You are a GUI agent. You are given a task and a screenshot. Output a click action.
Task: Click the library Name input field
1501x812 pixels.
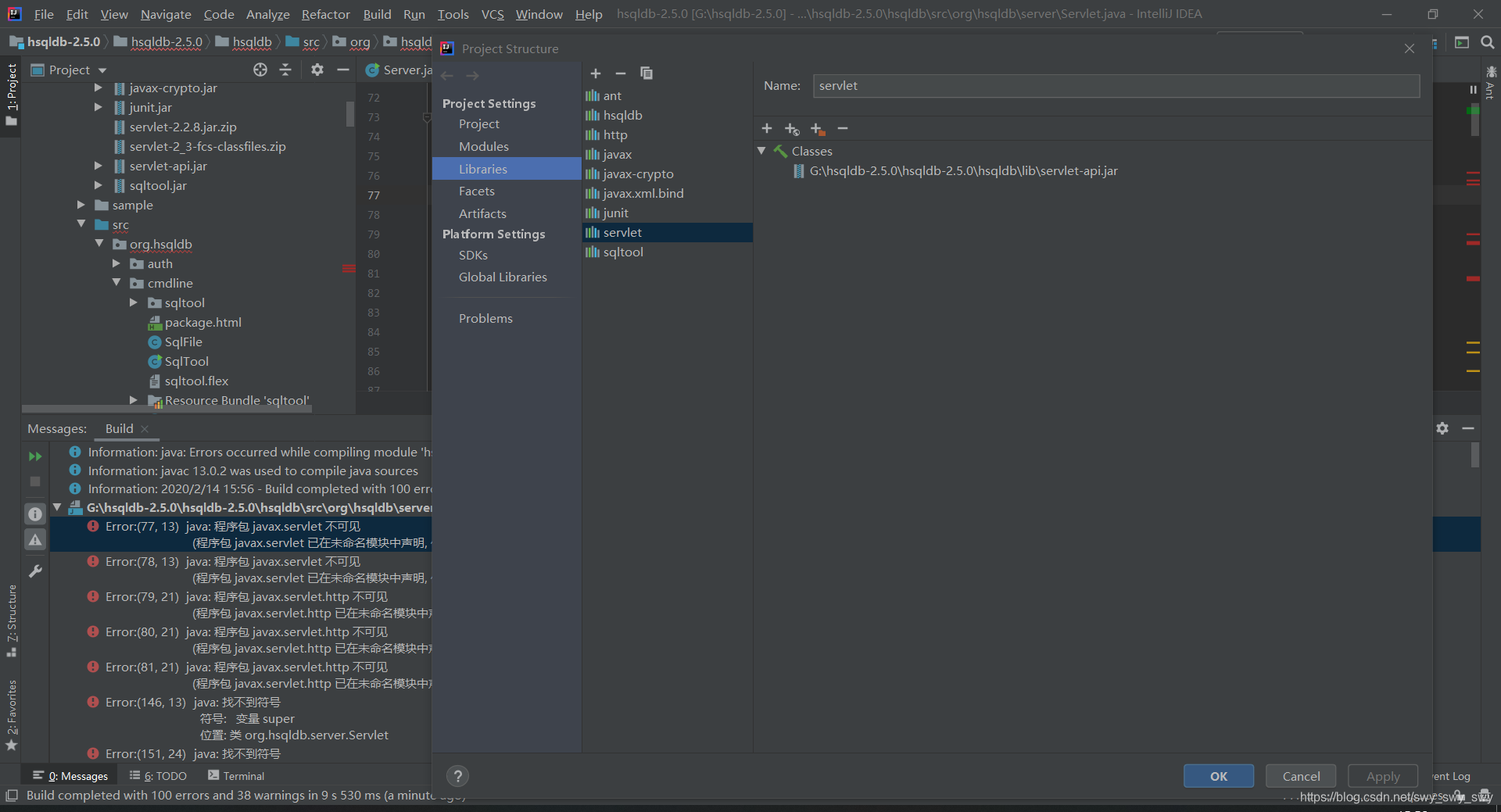1116,86
